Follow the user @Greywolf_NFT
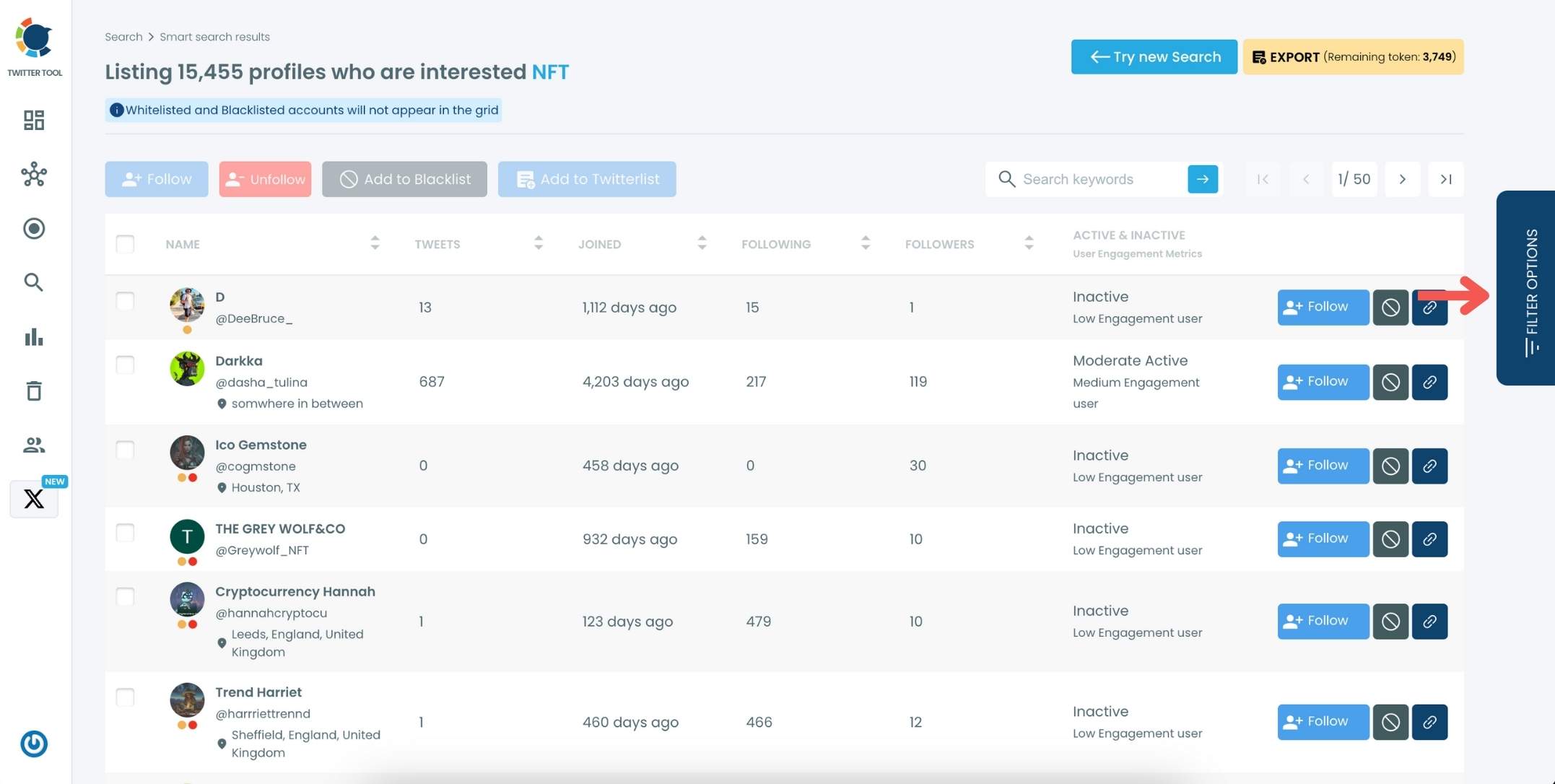The height and width of the screenshot is (784, 1555). tap(1322, 539)
